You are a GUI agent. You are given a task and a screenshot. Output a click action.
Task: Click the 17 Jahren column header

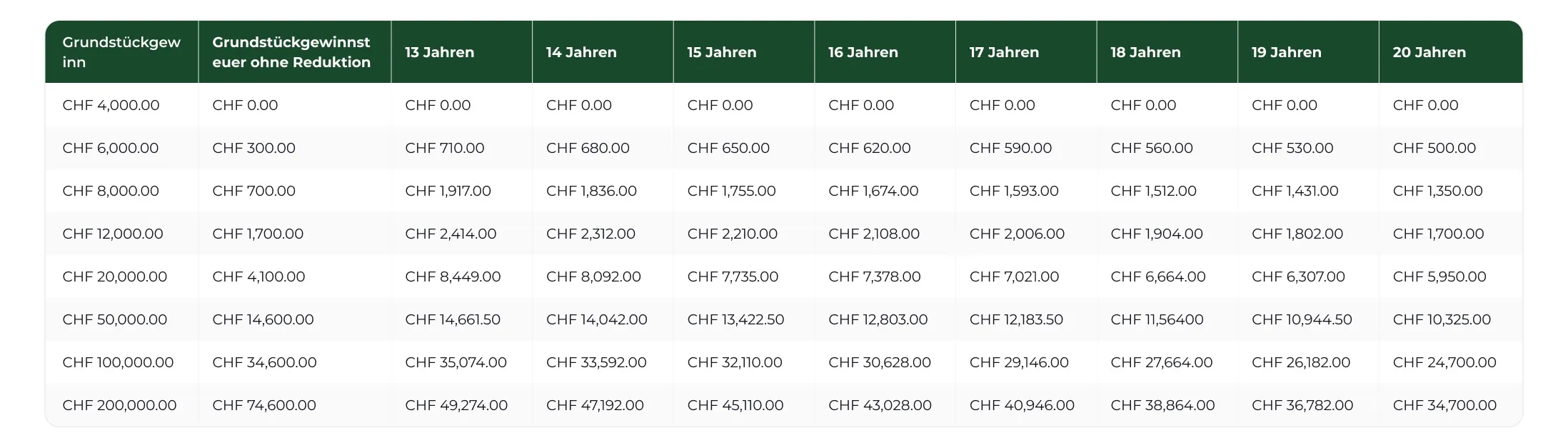1026,52
